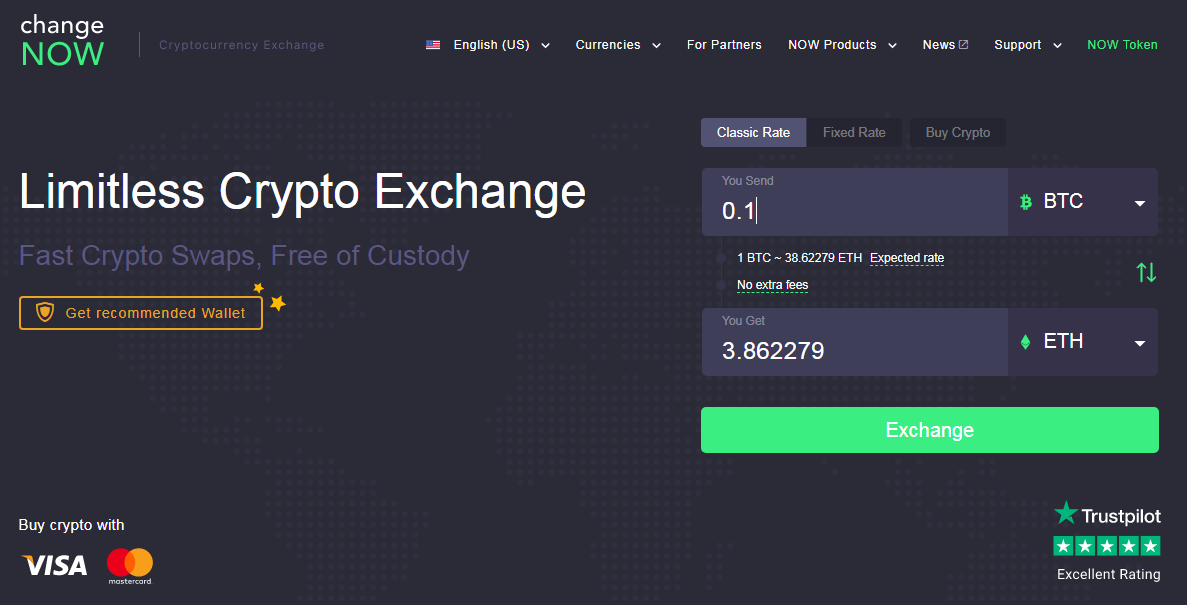Click the Excellent Rating text
Viewport: 1187px width, 605px height.
pos(1108,575)
